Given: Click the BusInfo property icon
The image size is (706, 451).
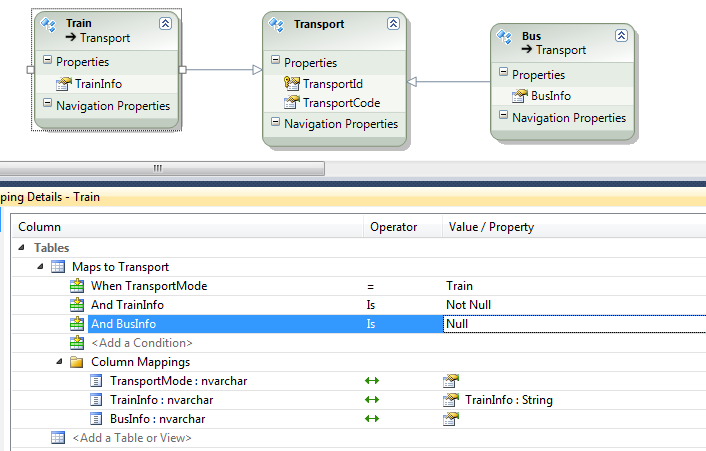Looking at the screenshot, I should point(520,96).
